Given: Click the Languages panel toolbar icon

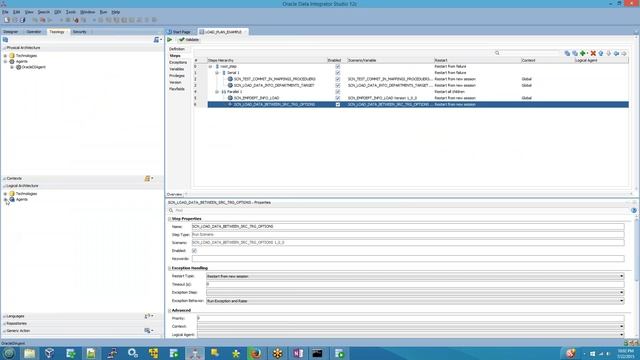Looking at the screenshot, I should 148,316.
